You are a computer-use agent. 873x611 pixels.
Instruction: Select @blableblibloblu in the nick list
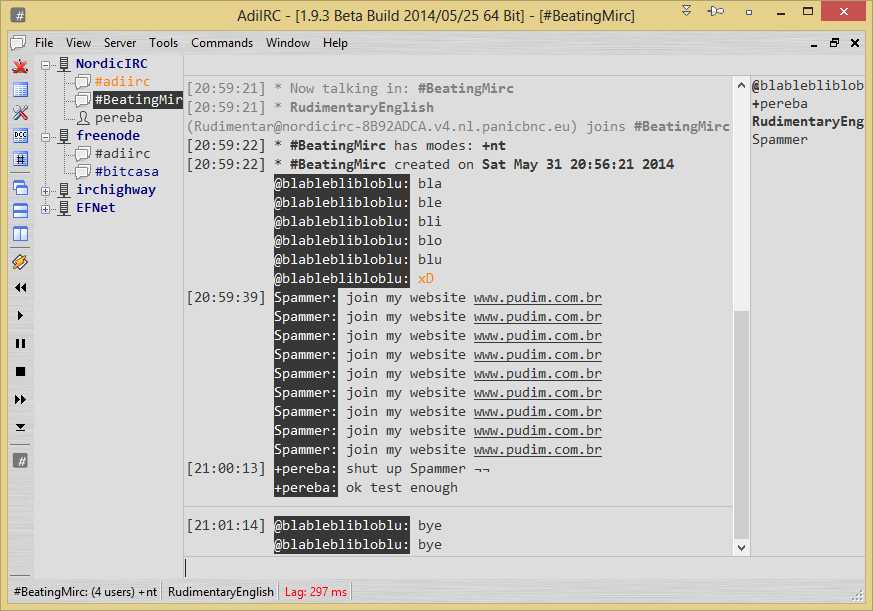coord(807,85)
